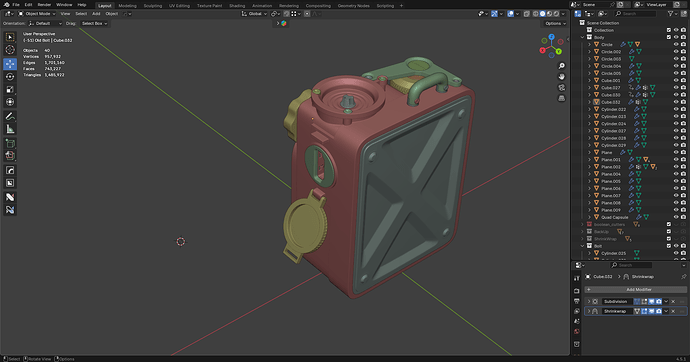
Task: Open the outliner filter funnel icon
Action: [670, 14]
